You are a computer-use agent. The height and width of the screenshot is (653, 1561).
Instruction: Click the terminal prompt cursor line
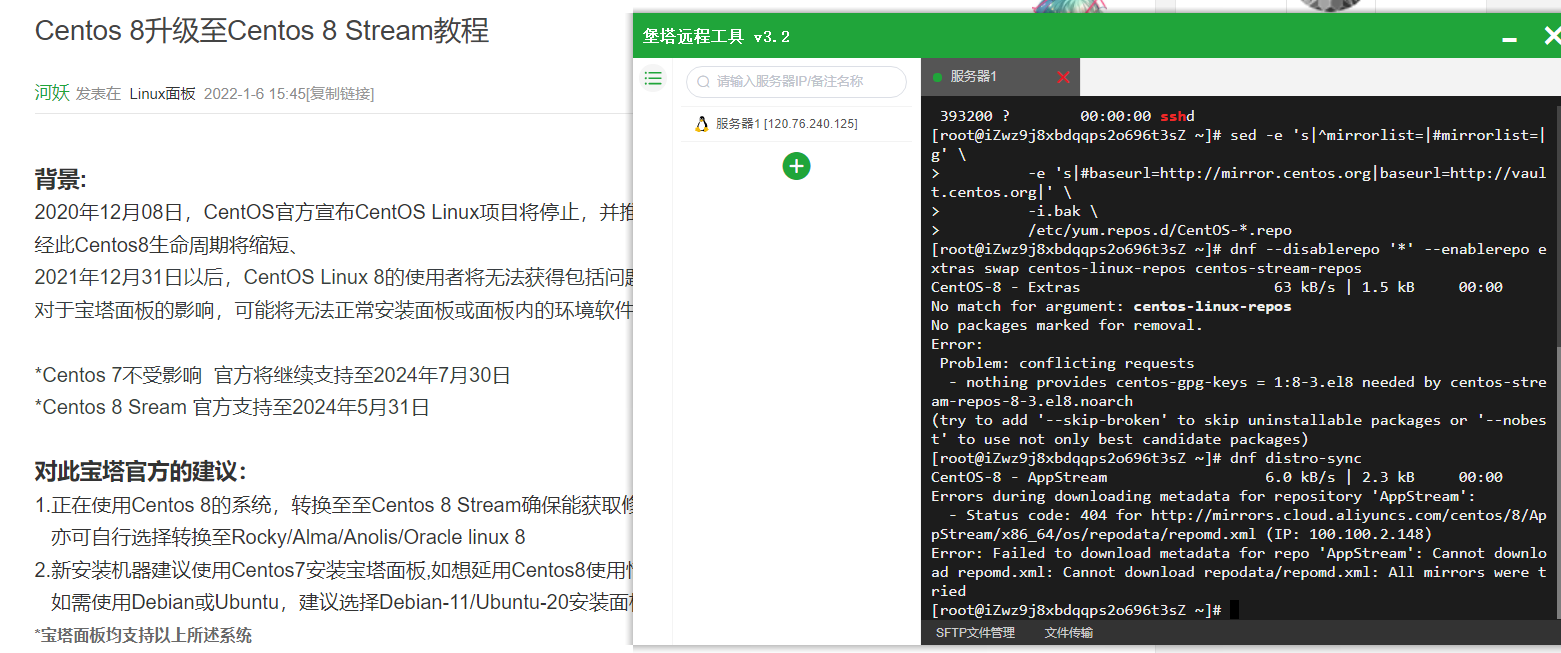pyautogui.click(x=1085, y=610)
